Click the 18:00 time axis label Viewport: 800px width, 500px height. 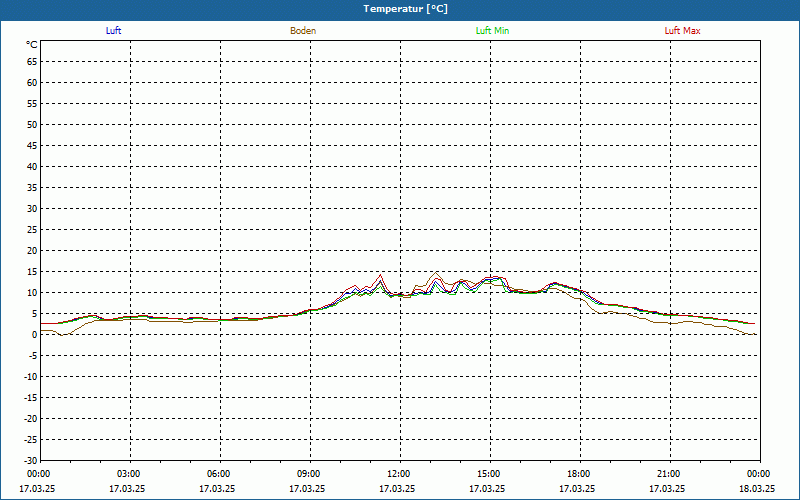579,474
